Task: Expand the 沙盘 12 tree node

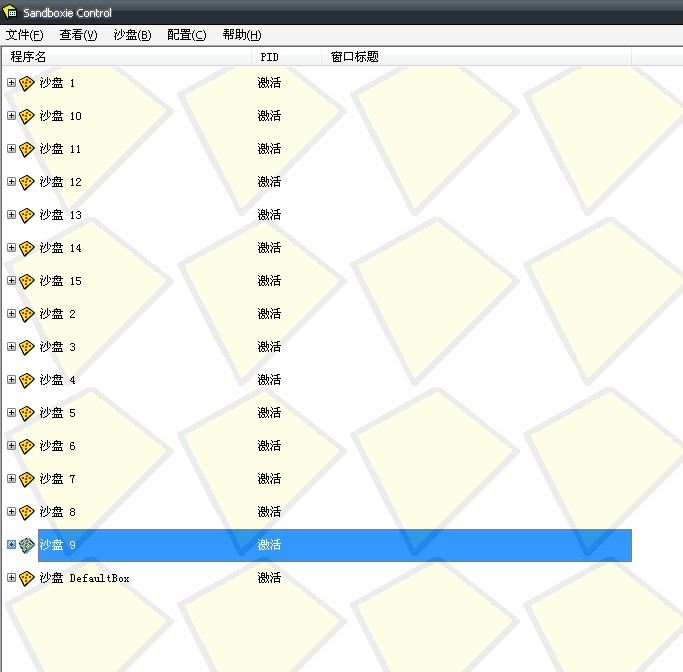Action: tap(11, 182)
